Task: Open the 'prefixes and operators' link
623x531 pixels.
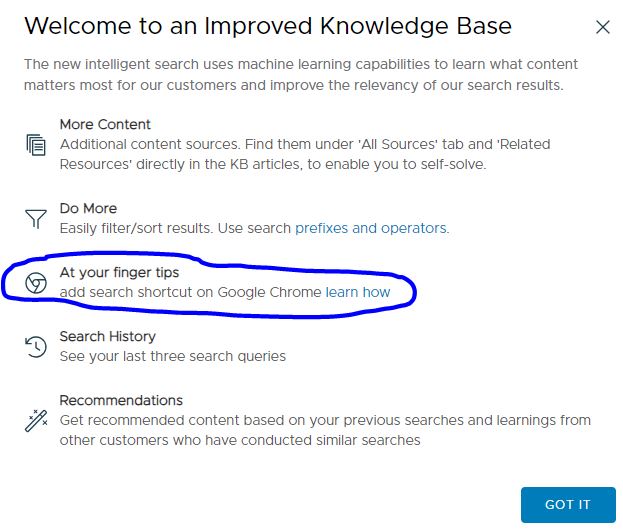Action: [x=371, y=228]
